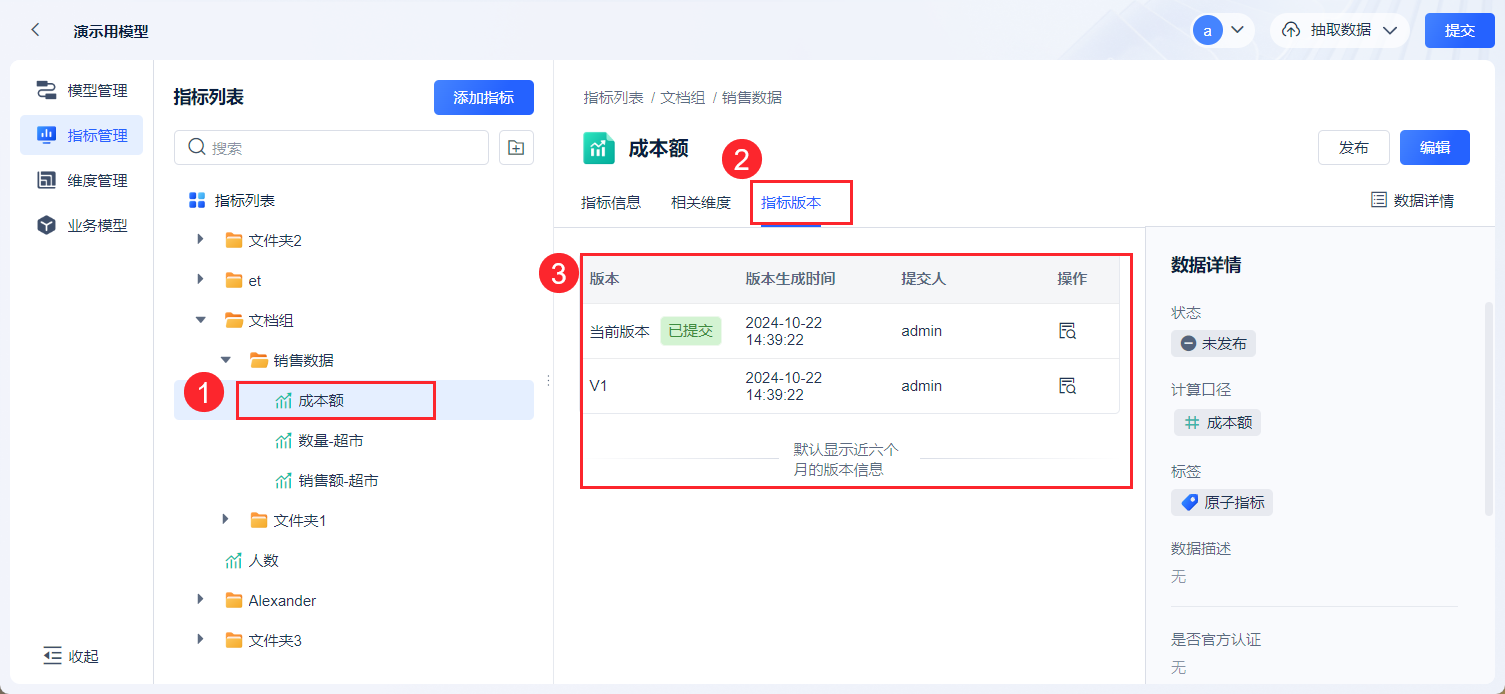Open 模型管理 in the sidebar
The width and height of the screenshot is (1505, 694).
[82, 91]
